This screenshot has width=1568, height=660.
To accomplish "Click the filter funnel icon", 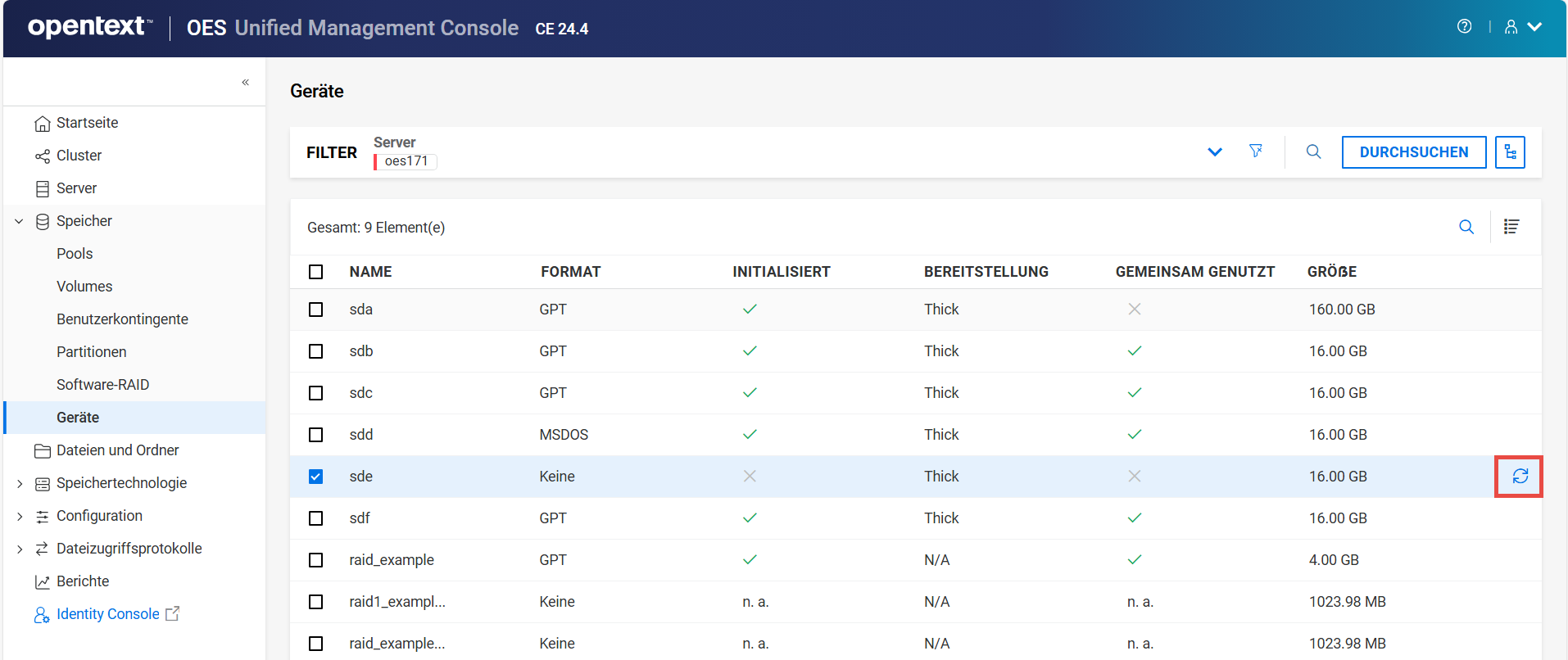I will [1255, 151].
